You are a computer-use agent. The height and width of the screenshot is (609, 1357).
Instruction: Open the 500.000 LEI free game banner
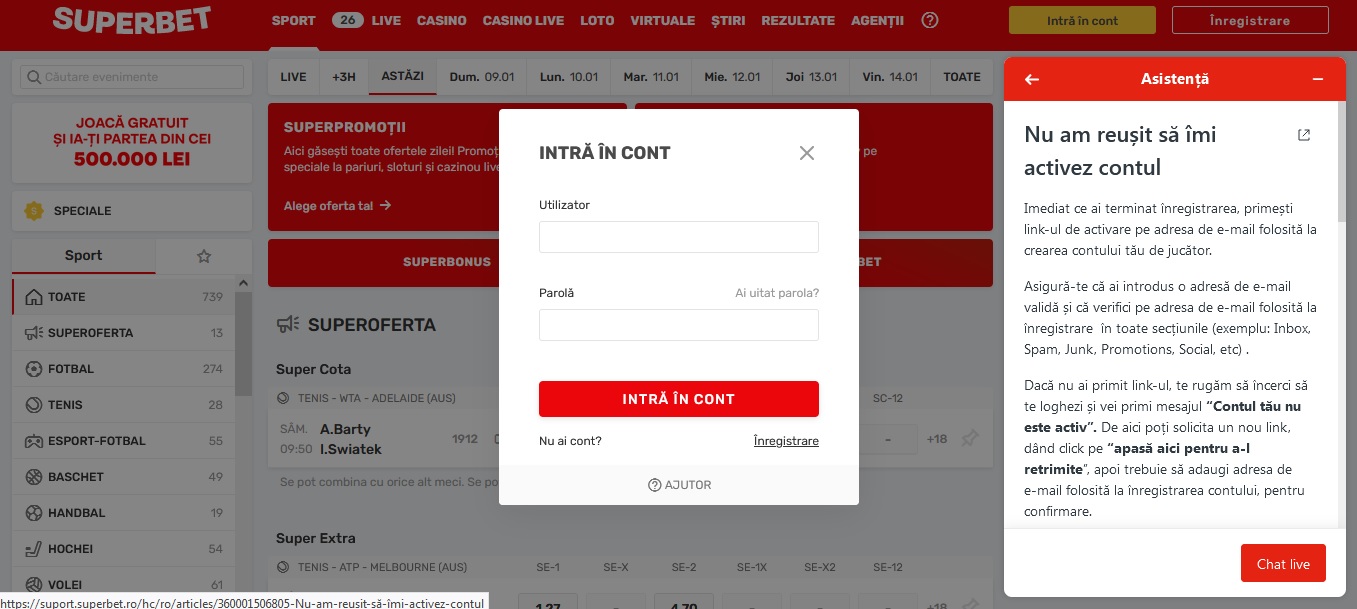132,143
